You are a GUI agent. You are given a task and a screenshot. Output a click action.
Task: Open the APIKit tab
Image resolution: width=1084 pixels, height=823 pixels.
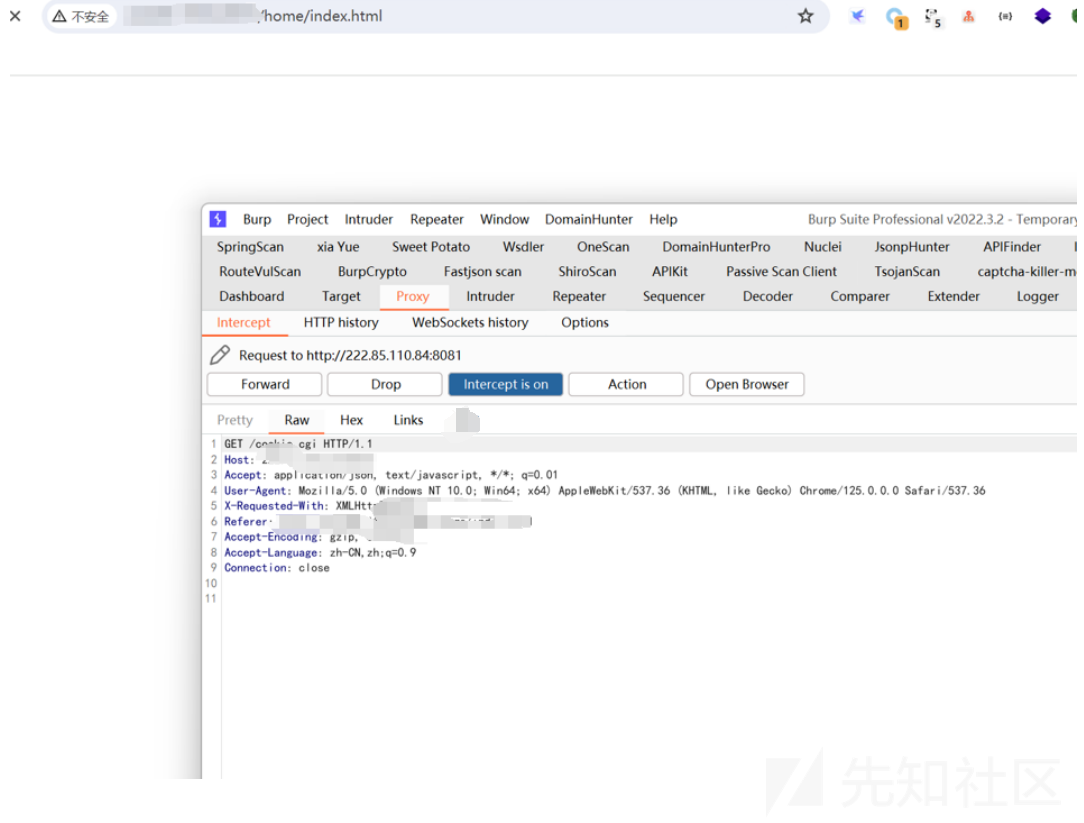670,272
